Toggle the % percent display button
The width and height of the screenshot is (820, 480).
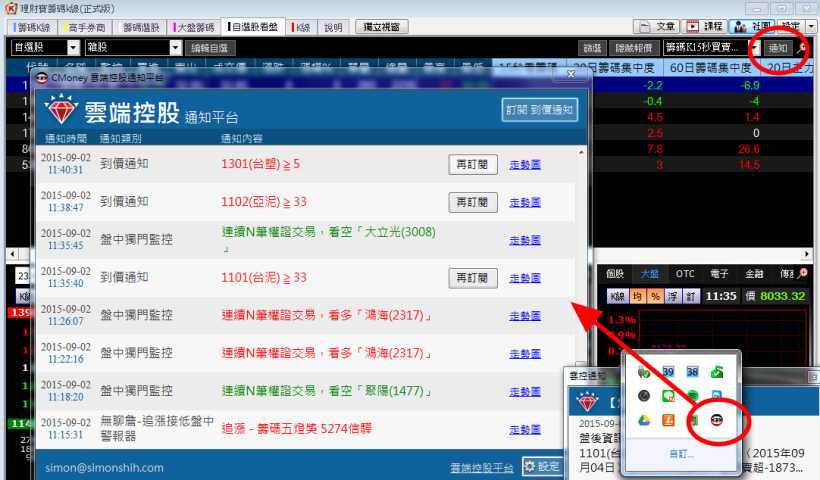(x=655, y=296)
